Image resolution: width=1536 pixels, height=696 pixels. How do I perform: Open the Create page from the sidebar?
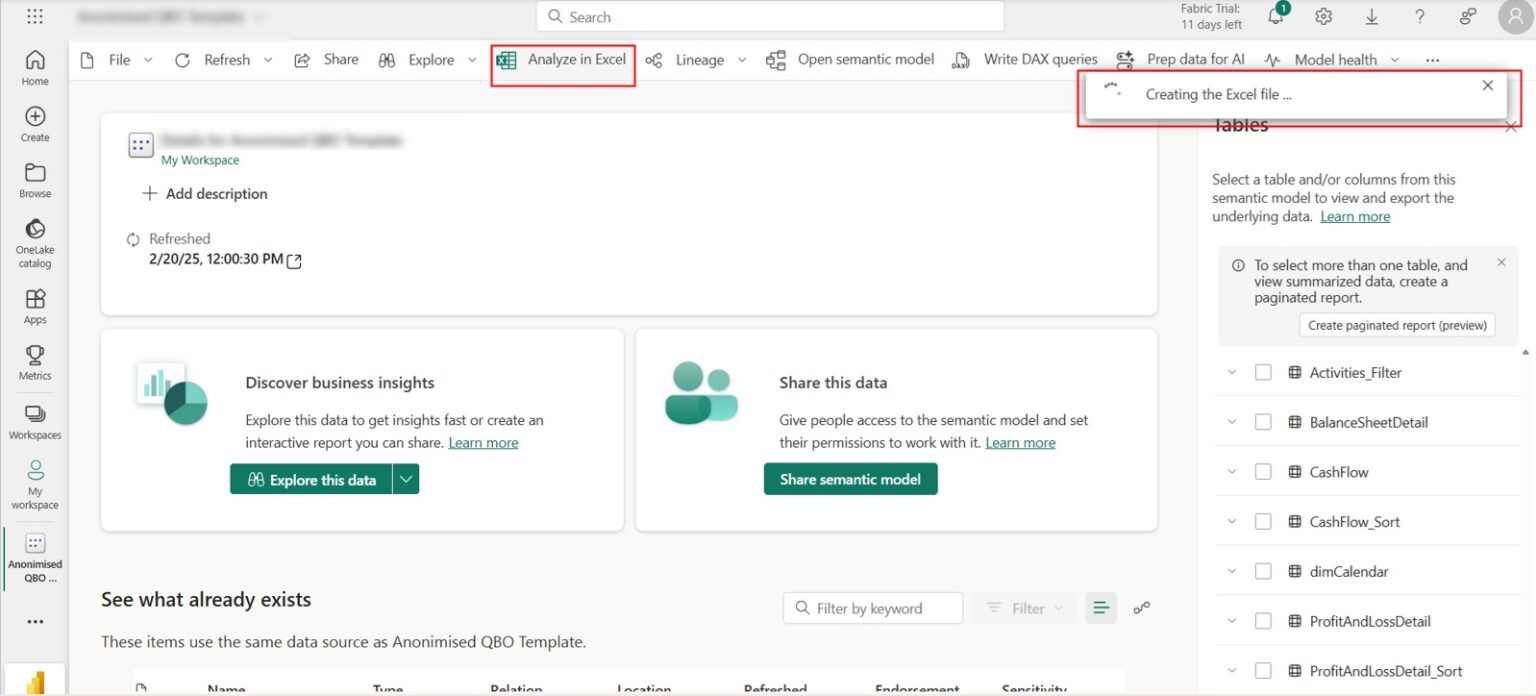35,124
